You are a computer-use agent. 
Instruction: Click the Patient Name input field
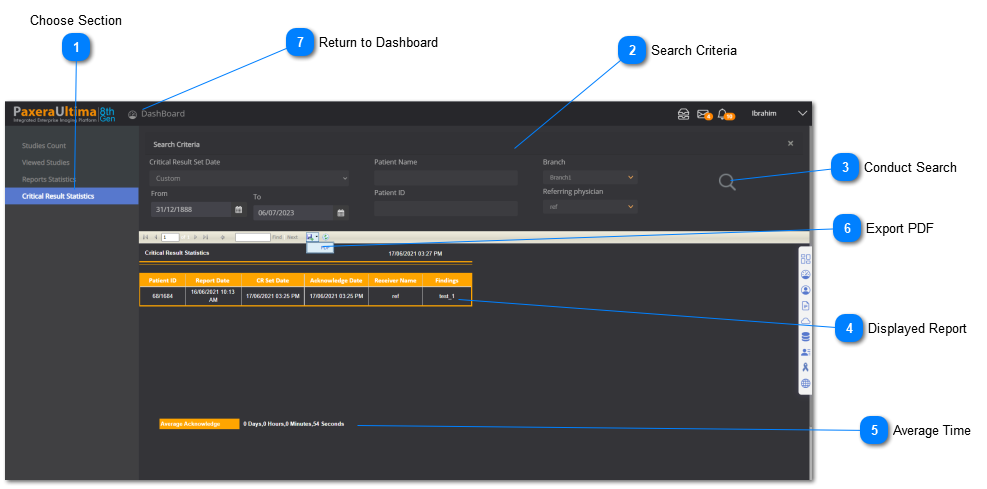446,178
